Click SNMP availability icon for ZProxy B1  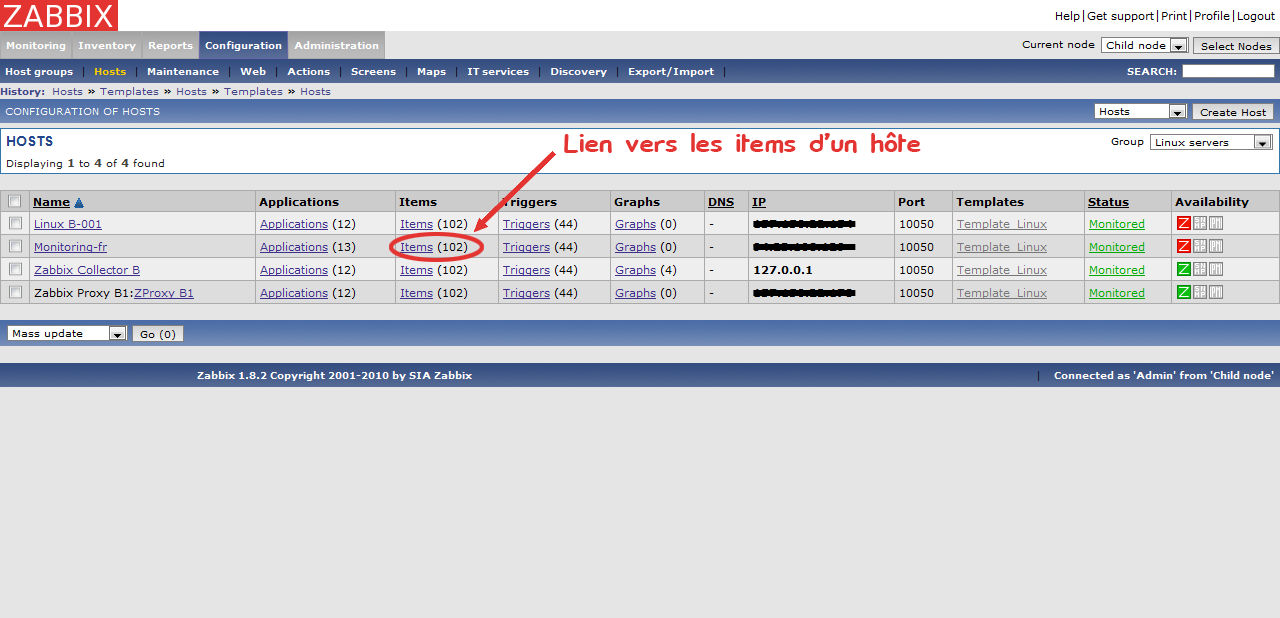(x=1200, y=293)
